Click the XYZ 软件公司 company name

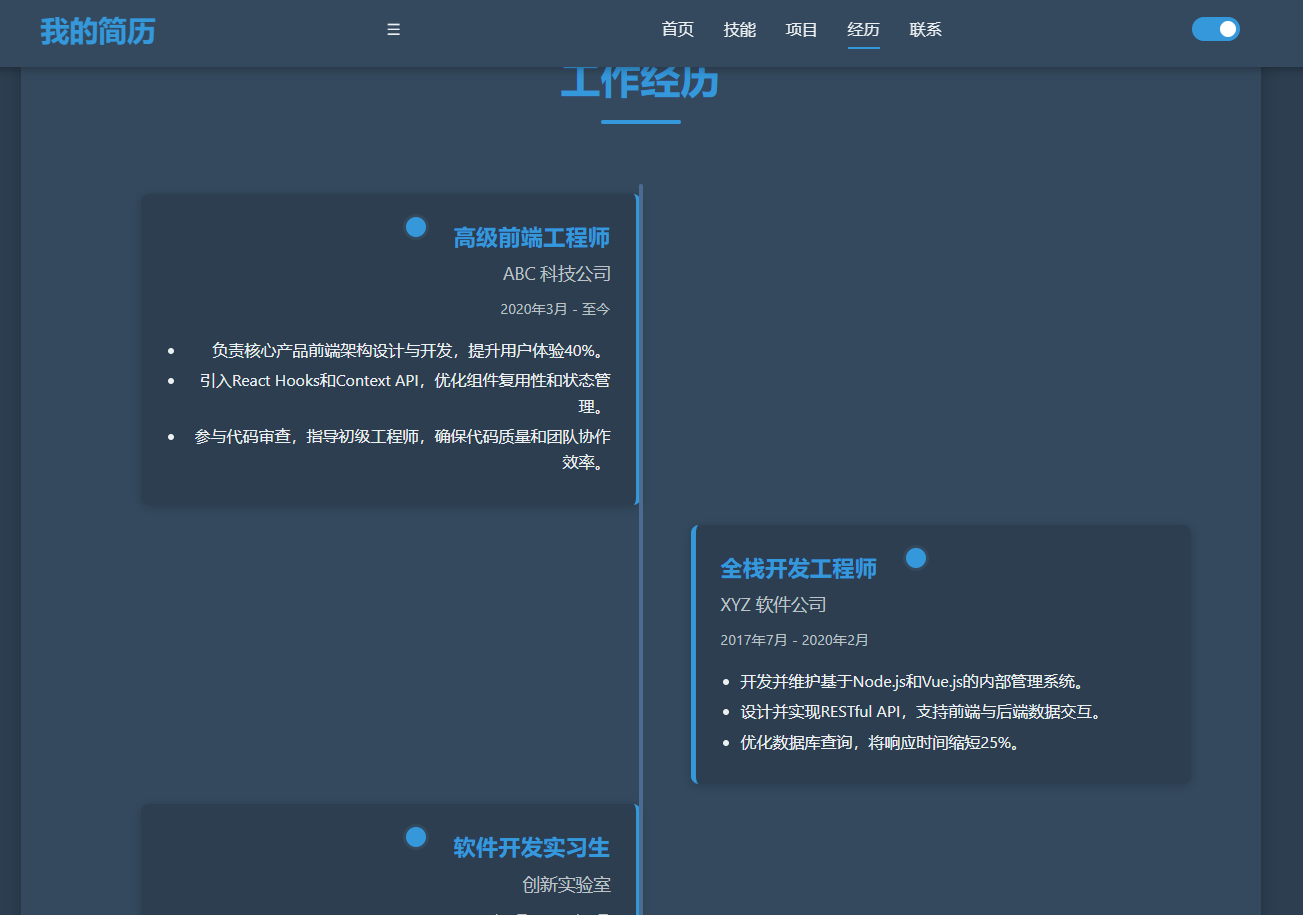coord(774,605)
